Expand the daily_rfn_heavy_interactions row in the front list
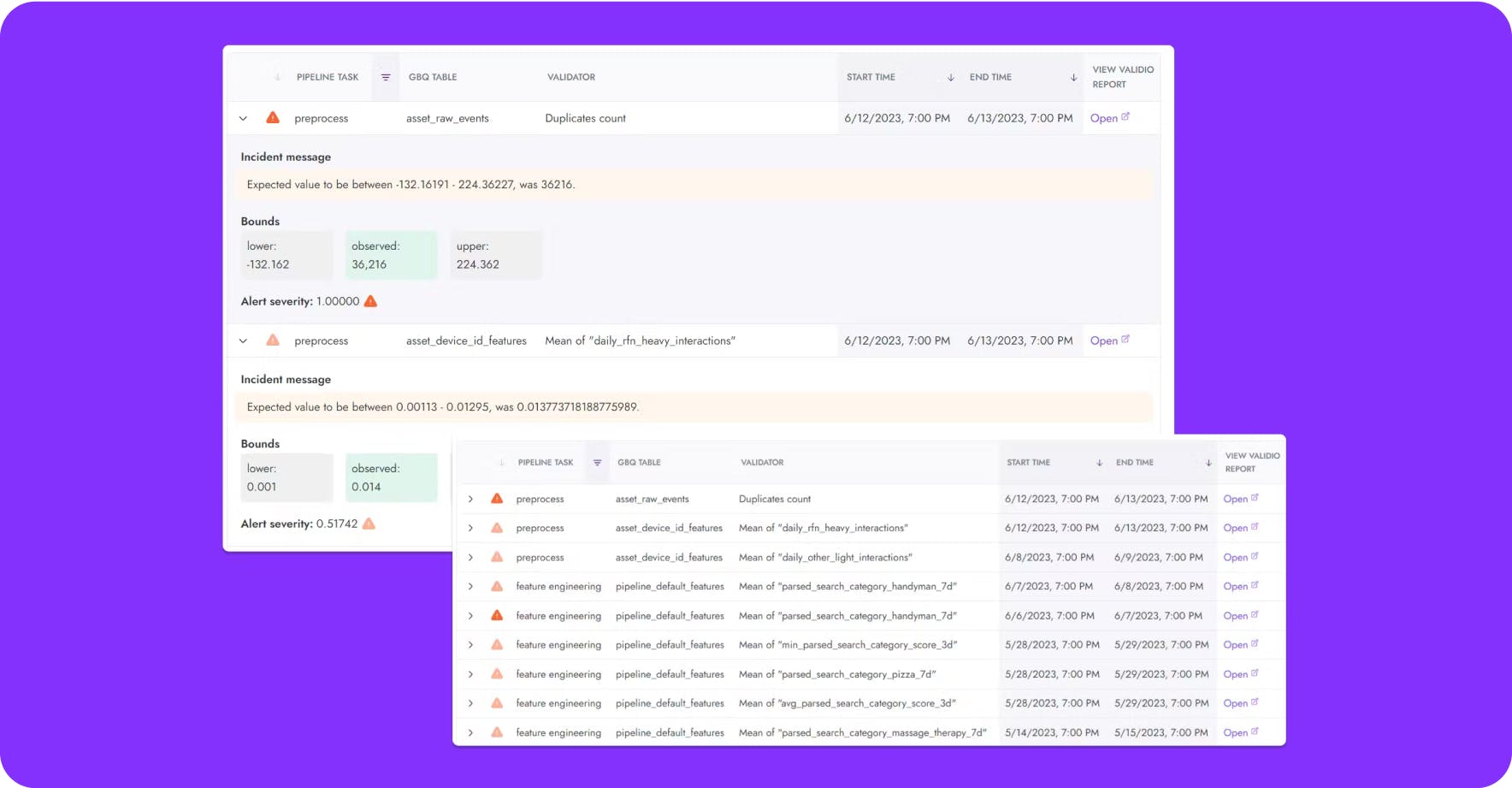The height and width of the screenshot is (788, 1512). point(470,528)
